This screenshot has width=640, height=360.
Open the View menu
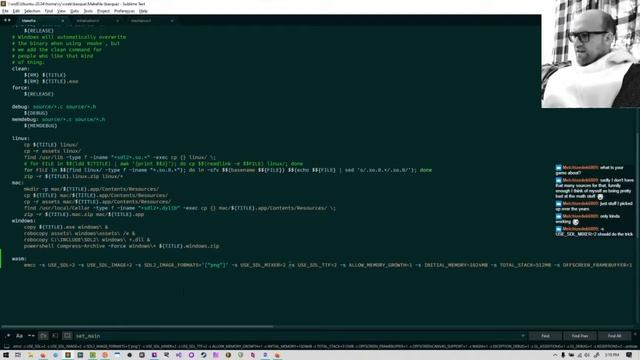coord(61,11)
